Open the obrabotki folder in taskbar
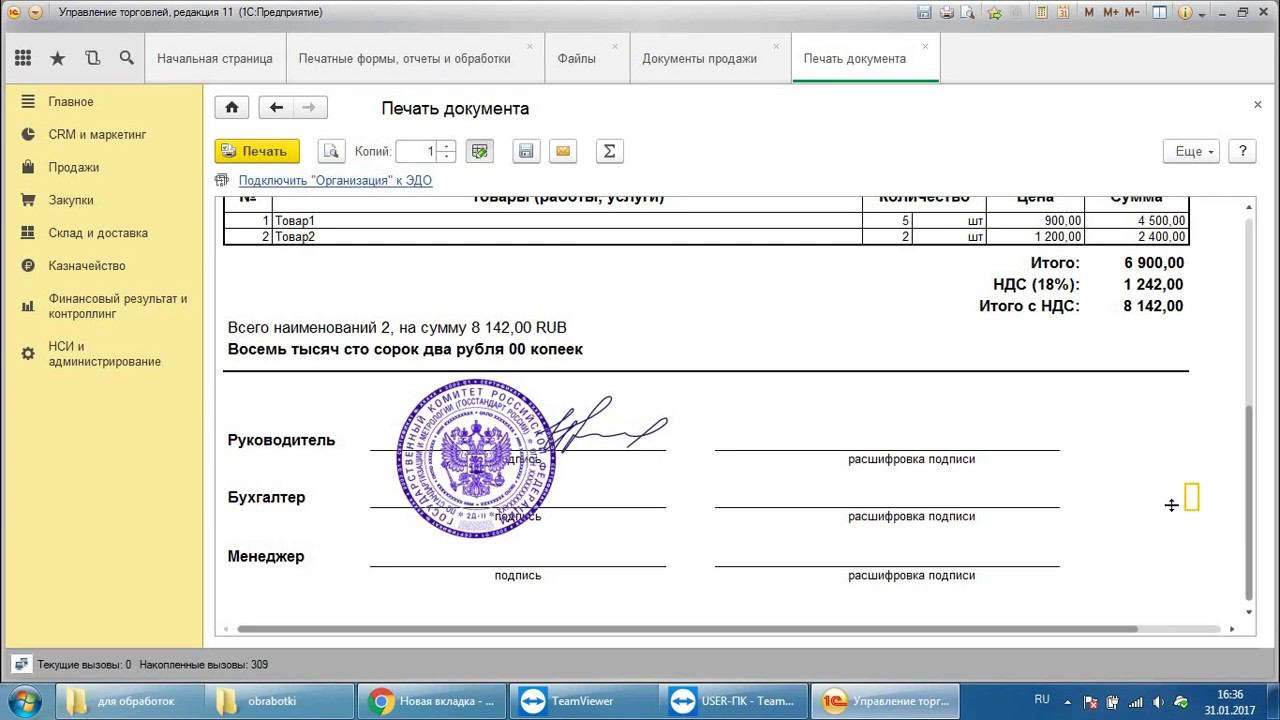The width and height of the screenshot is (1280, 720). click(x=280, y=701)
